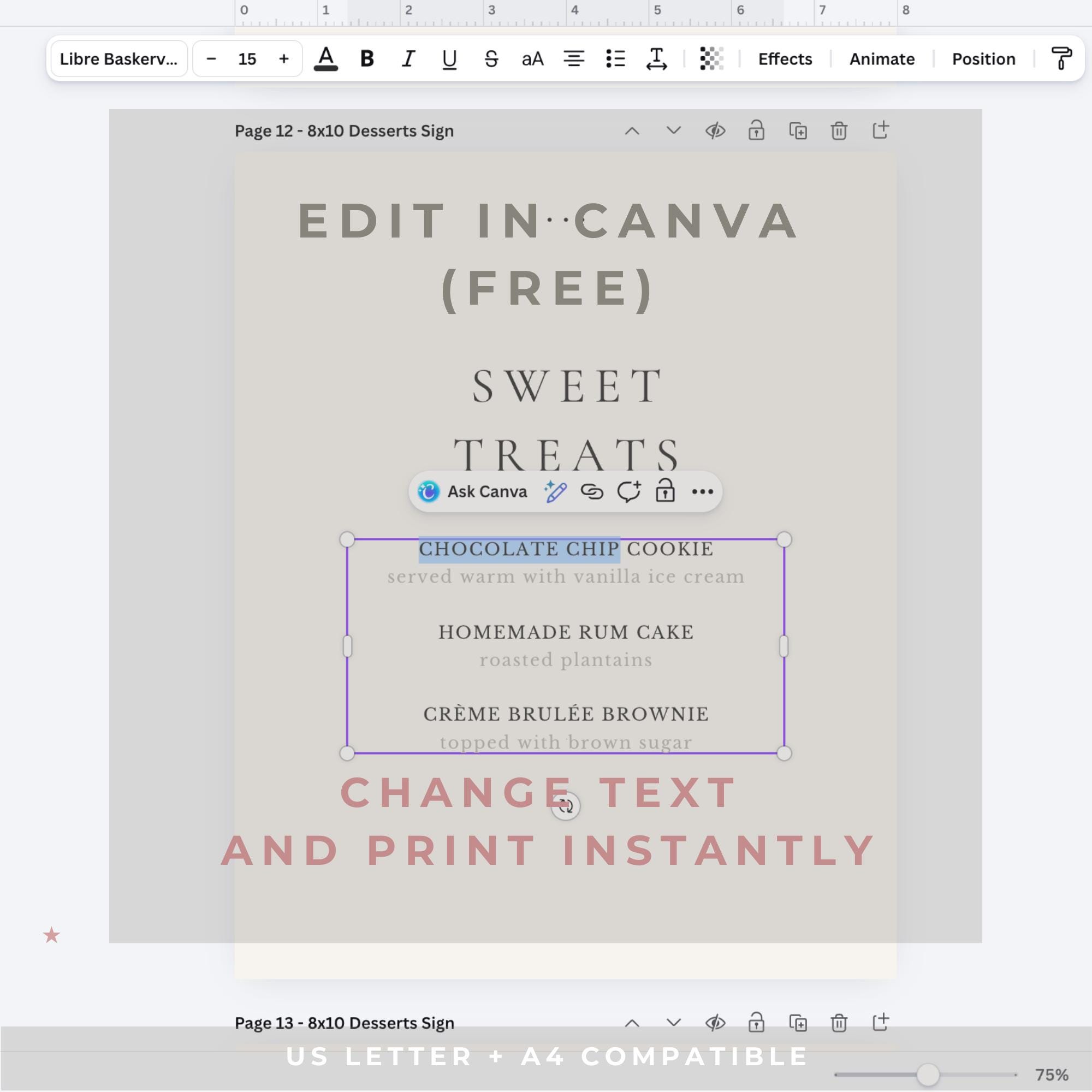Move Page 12 down with chevron

pos(674,131)
